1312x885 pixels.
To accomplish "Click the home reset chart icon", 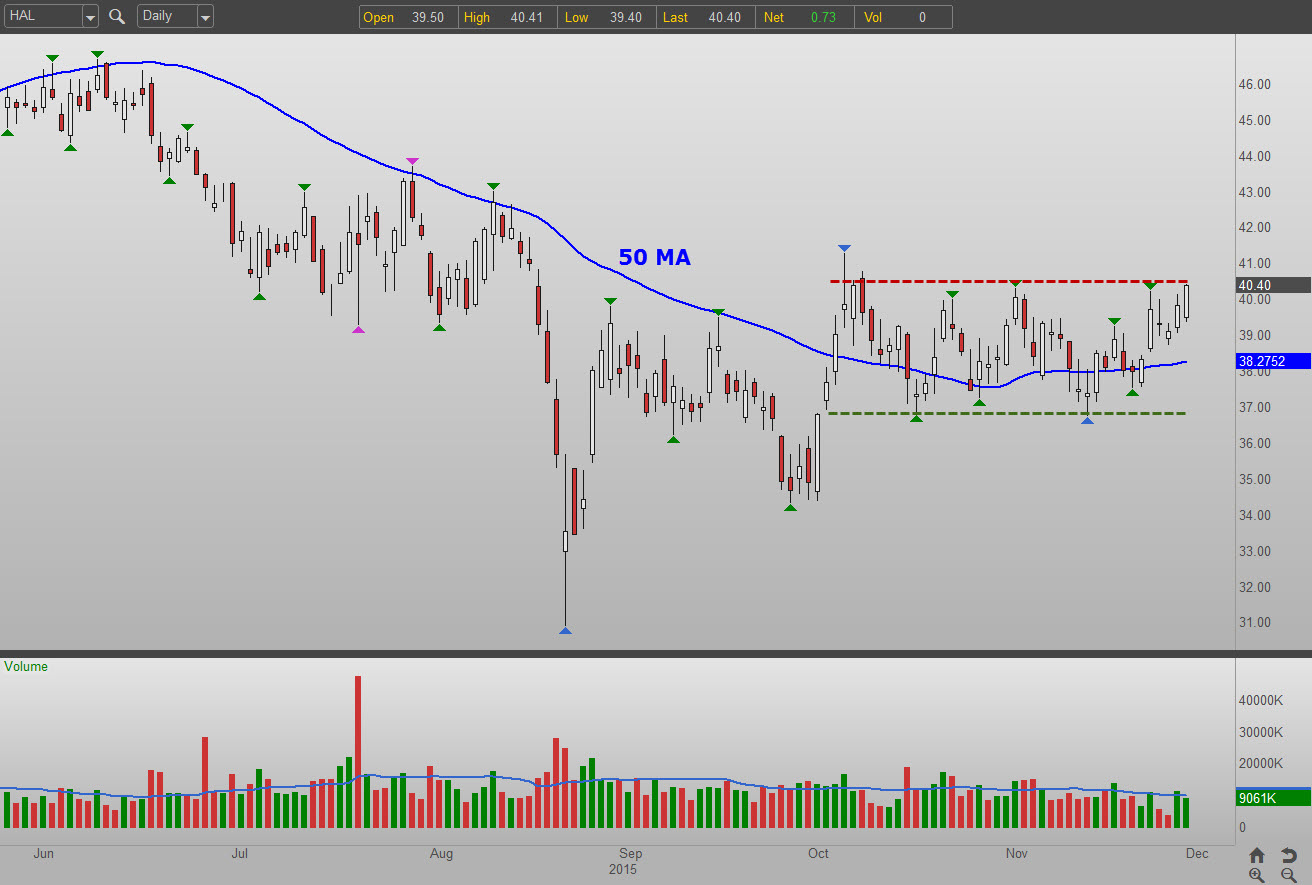I will tap(1257, 855).
